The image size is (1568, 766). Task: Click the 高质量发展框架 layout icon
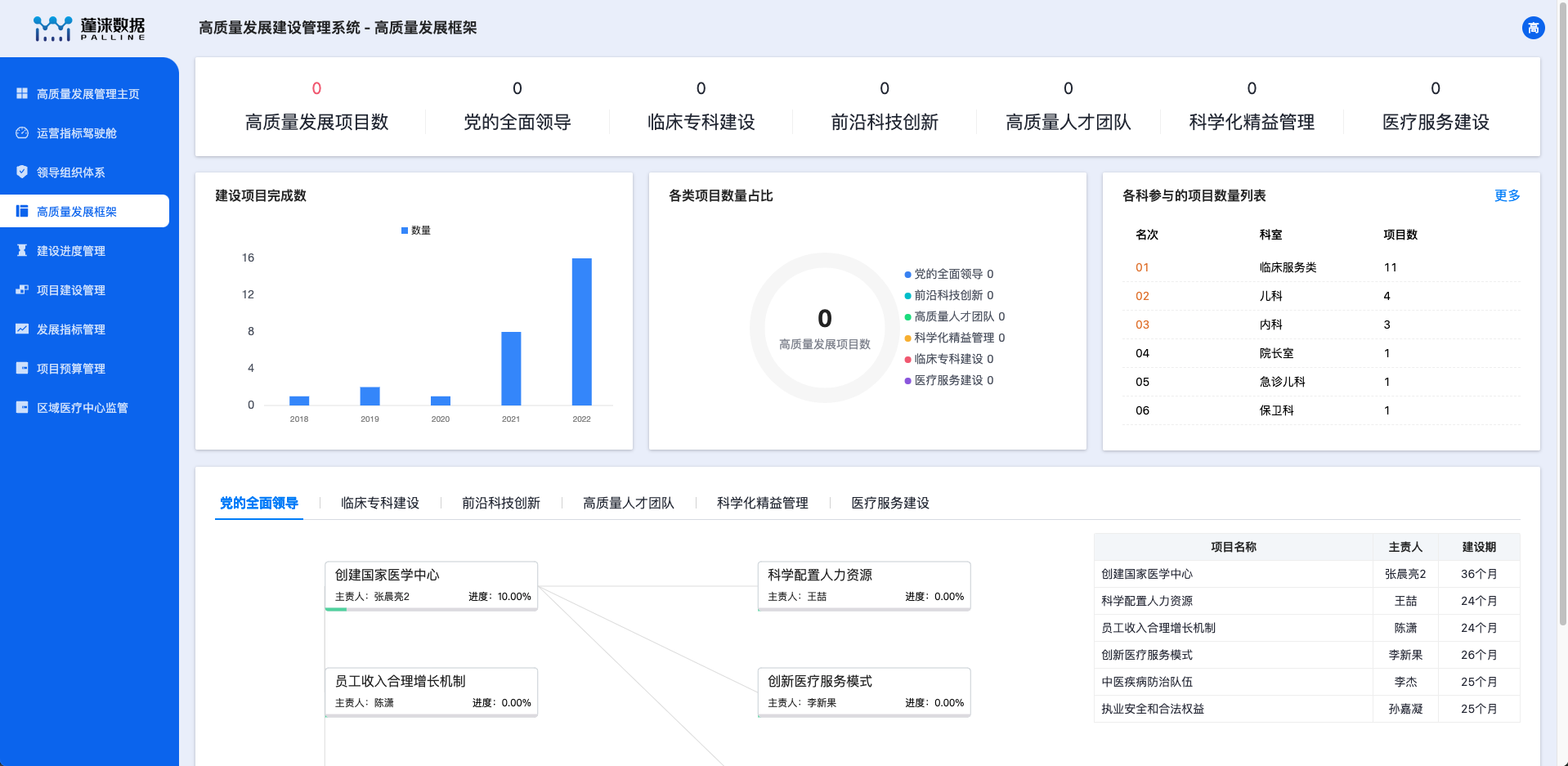coord(22,211)
